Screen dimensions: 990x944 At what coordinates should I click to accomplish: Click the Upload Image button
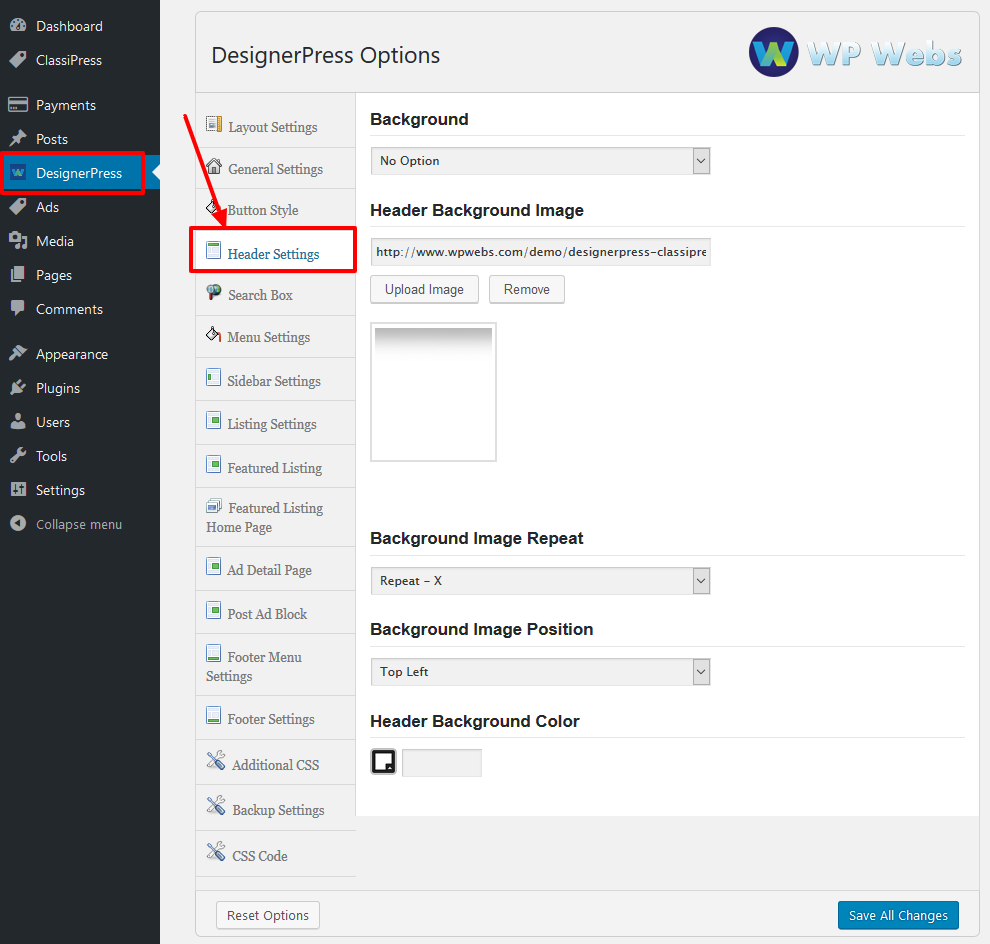[x=424, y=289]
